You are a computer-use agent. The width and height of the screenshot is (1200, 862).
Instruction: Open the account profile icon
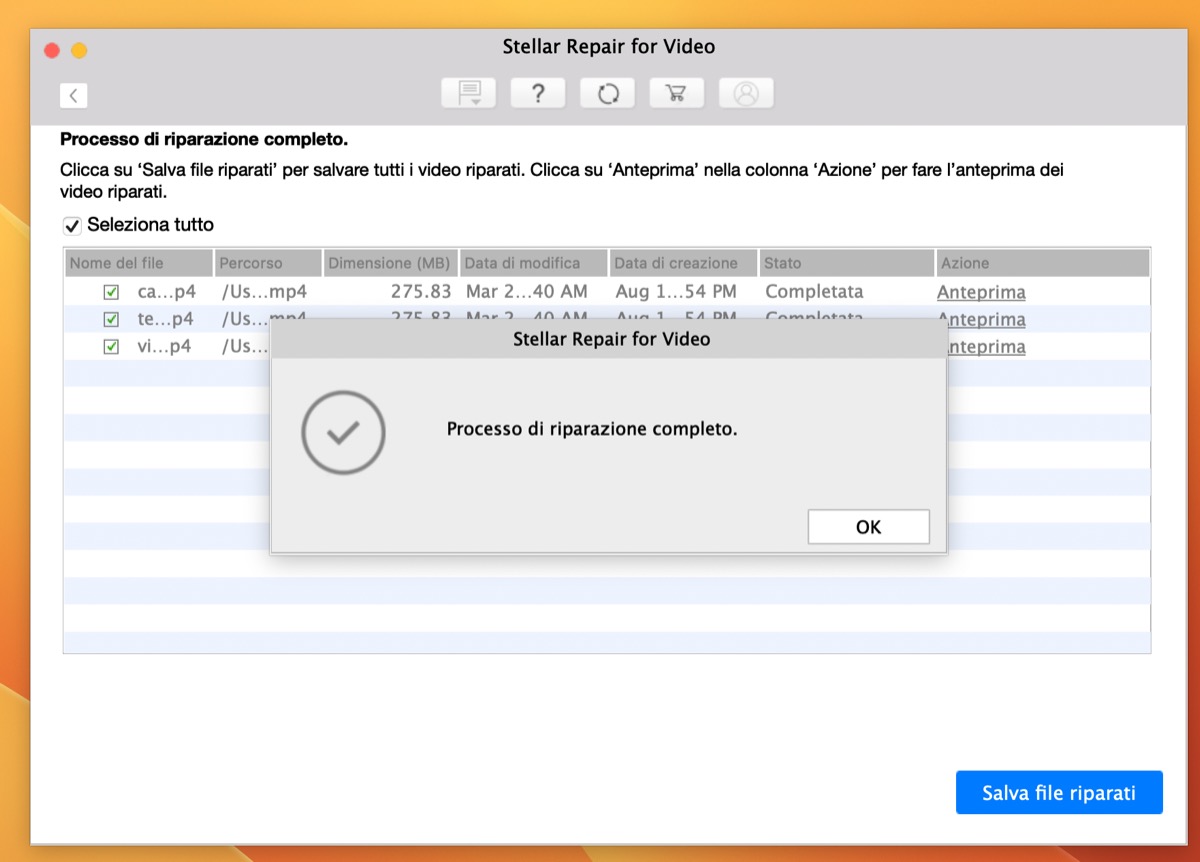pos(746,92)
